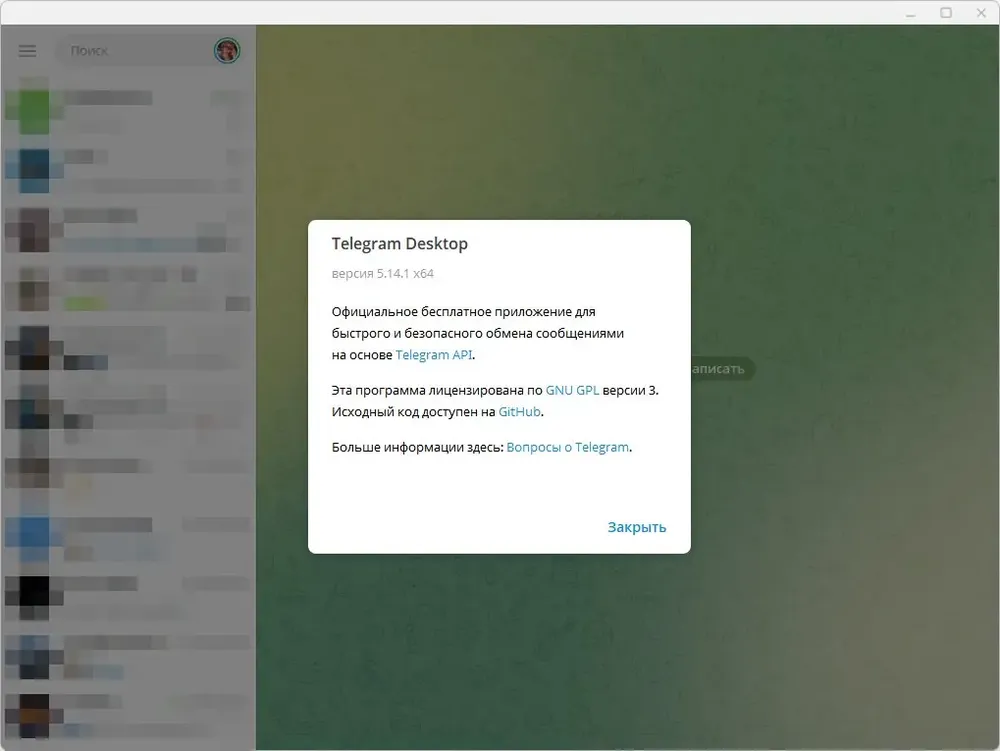Open the Telegram API link
Viewport: 1000px width, 751px height.
point(434,355)
